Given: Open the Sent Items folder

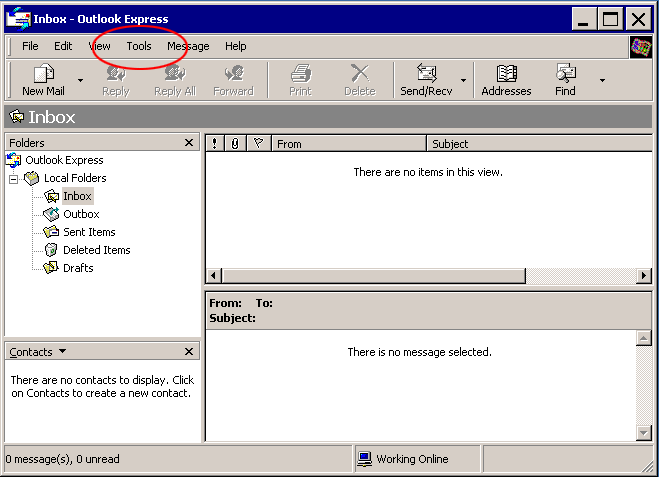Looking at the screenshot, I should (x=88, y=232).
